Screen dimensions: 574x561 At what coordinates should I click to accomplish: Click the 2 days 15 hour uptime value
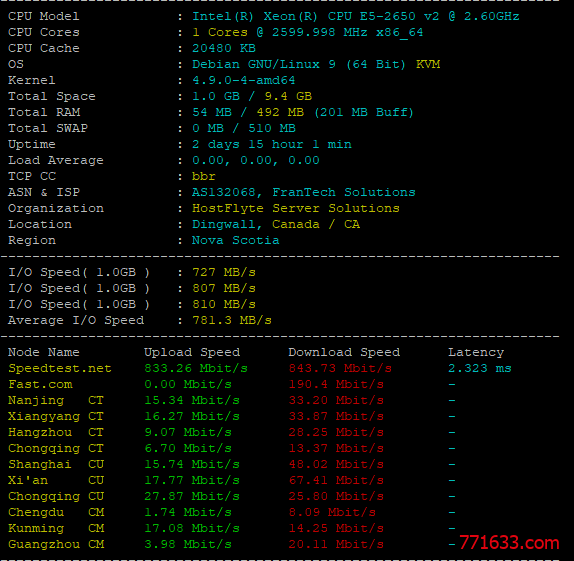click(272, 144)
